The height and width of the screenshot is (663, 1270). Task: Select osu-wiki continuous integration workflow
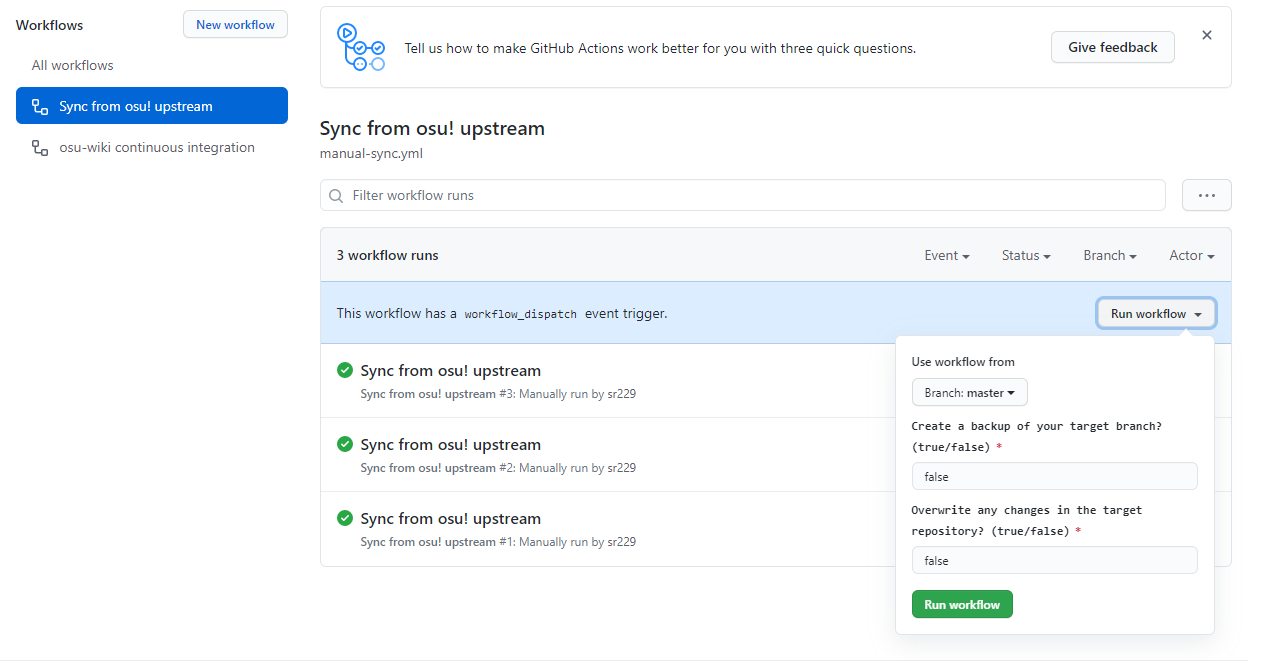tap(152, 147)
